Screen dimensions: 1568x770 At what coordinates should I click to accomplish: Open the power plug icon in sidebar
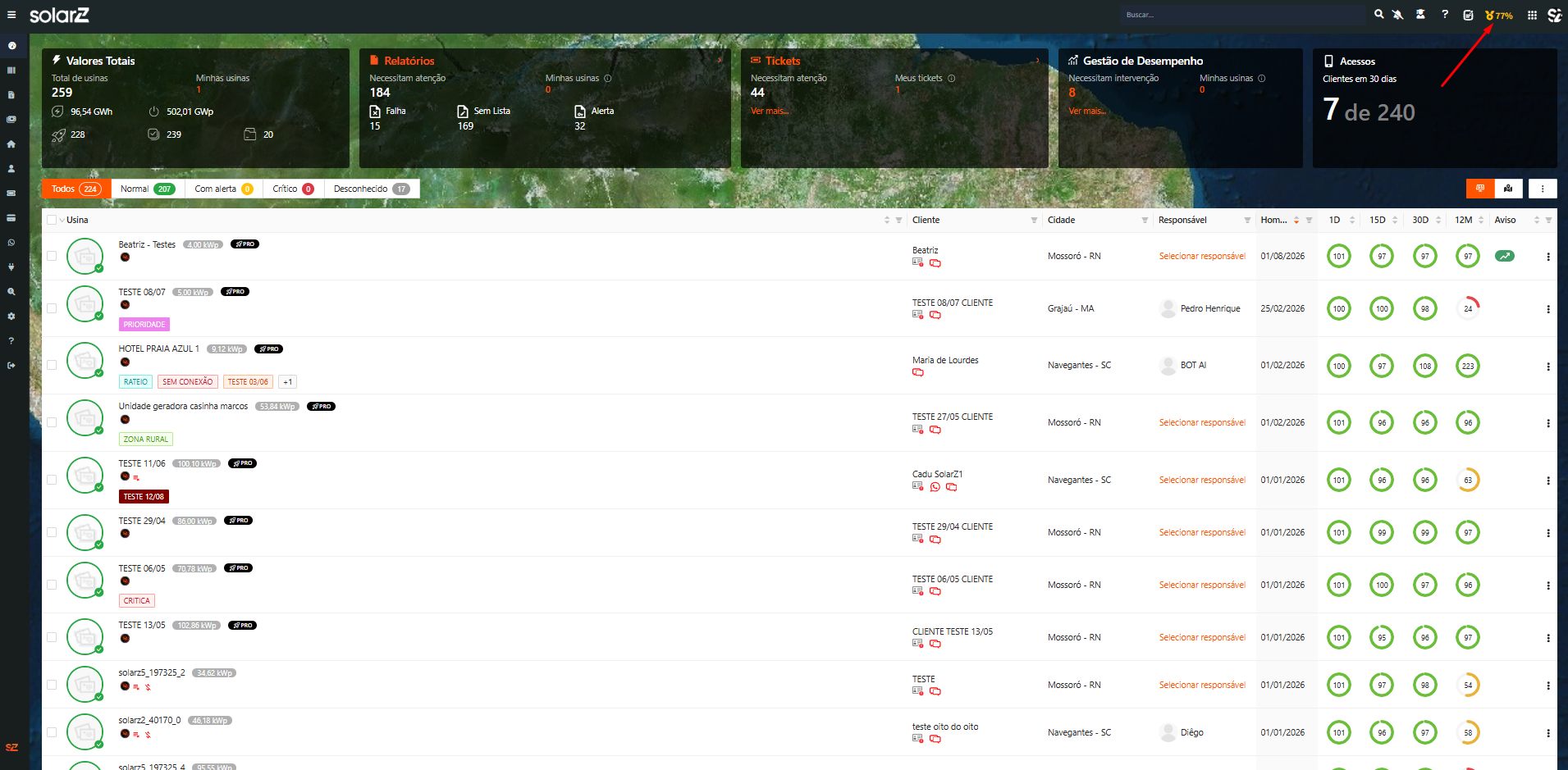pos(11,267)
